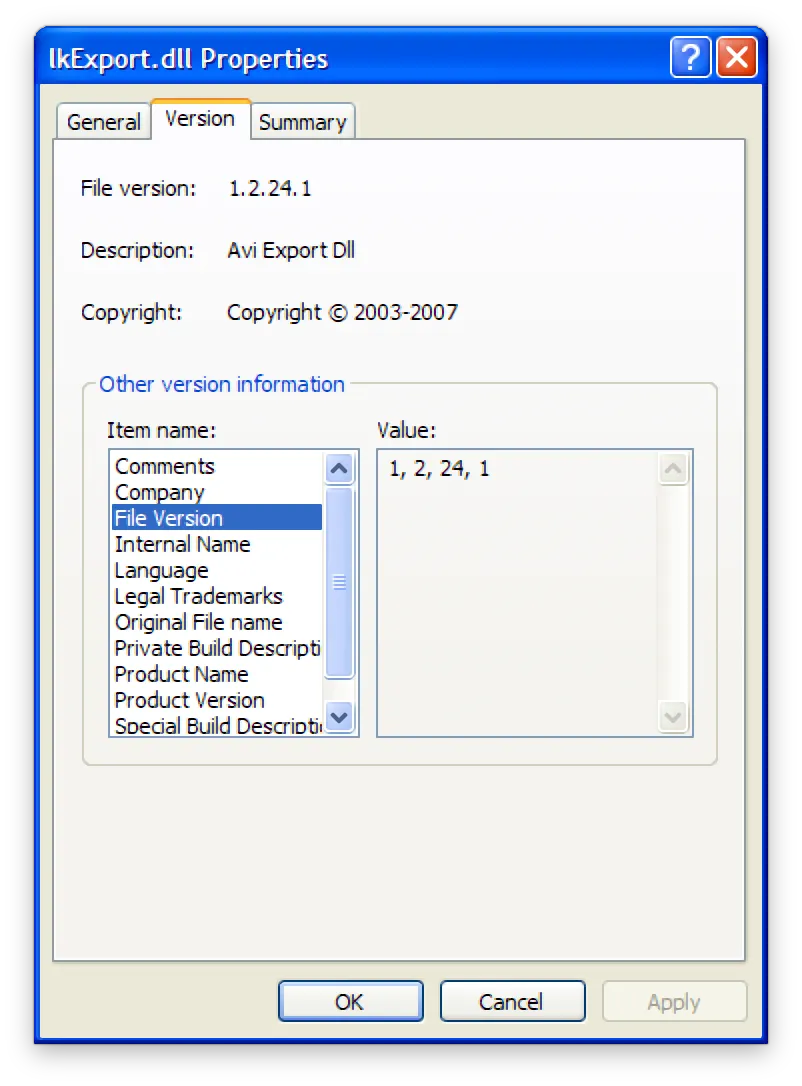Click item list scroll down arrow
802x1086 pixels.
pyautogui.click(x=339, y=716)
